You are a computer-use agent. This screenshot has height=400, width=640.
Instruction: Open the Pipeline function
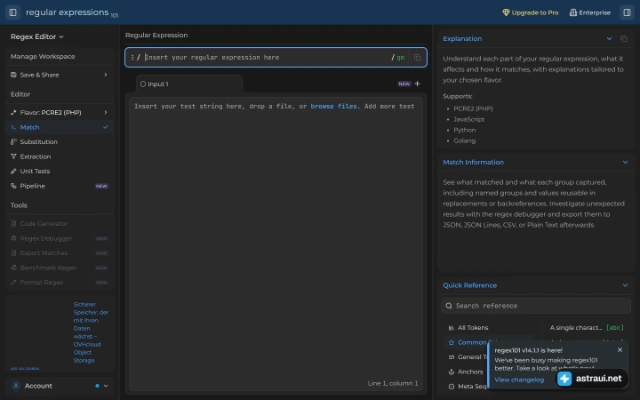click(x=60, y=186)
